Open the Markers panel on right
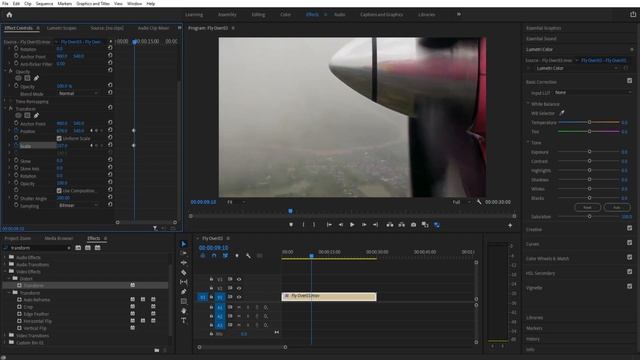This screenshot has height=360, width=640. point(534,328)
